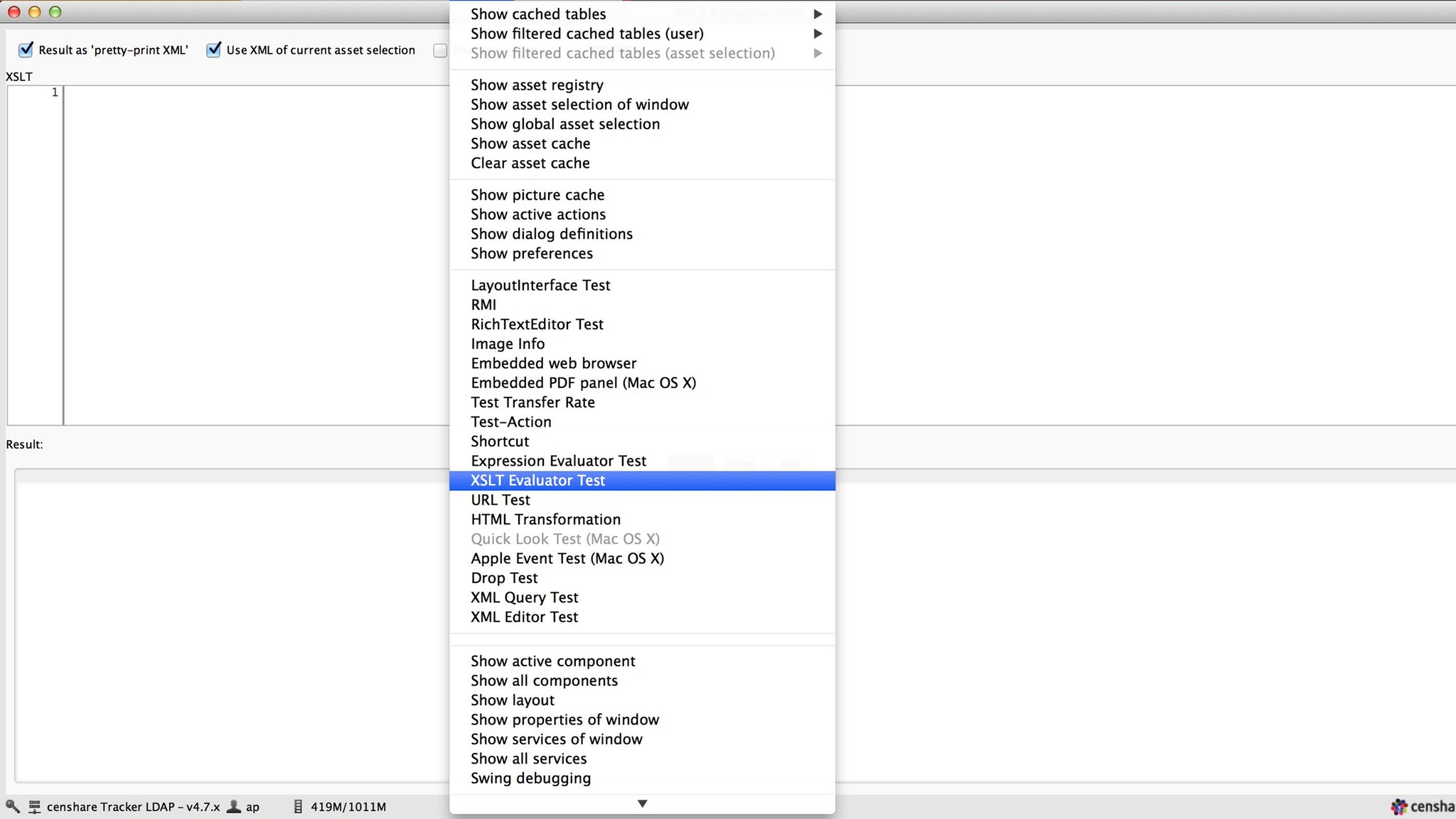Open 'Show picture cache'
This screenshot has height=819, width=1456.
pyautogui.click(x=537, y=195)
